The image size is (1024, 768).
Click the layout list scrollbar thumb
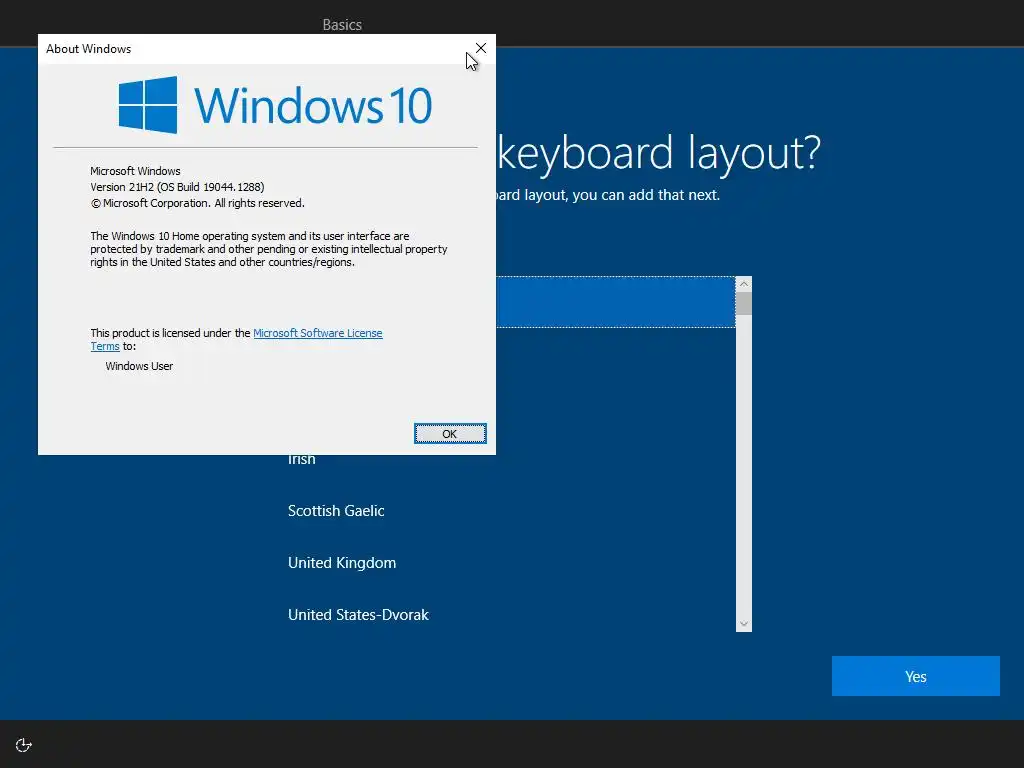tap(744, 304)
